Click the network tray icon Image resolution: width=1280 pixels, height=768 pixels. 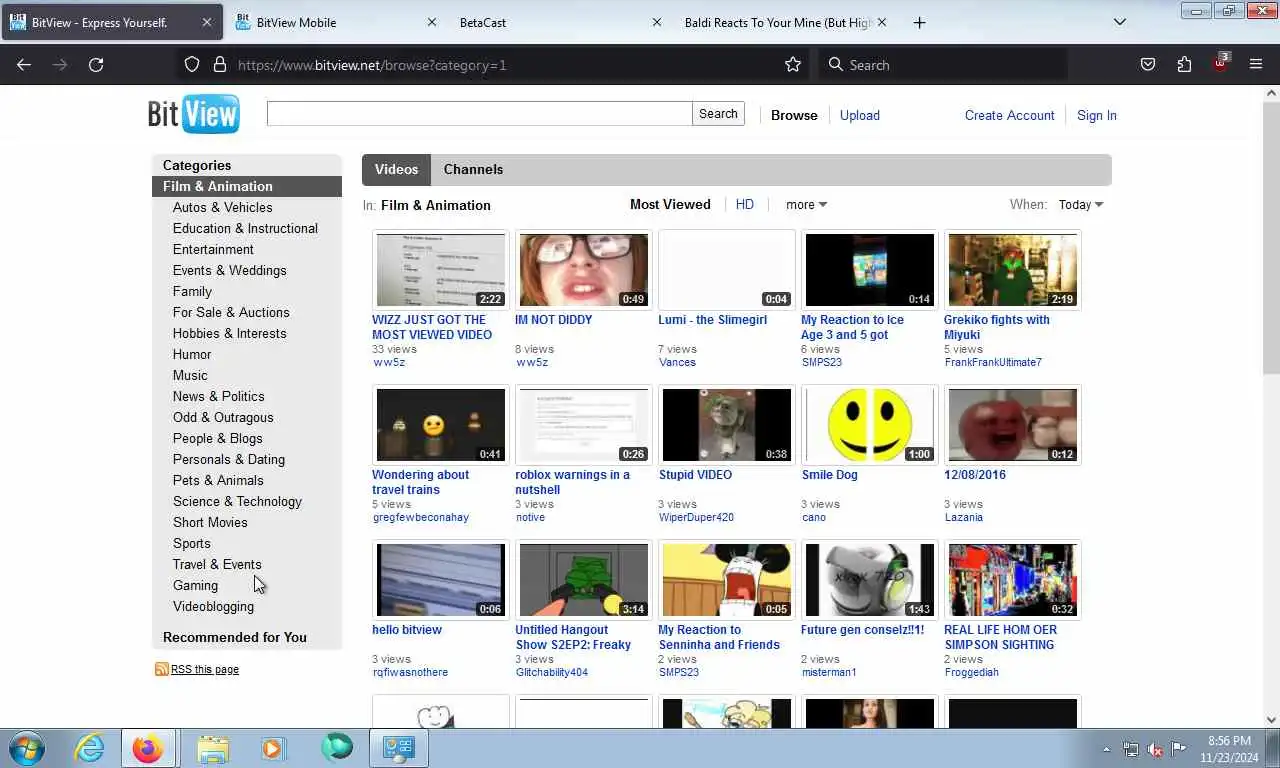click(x=1131, y=749)
